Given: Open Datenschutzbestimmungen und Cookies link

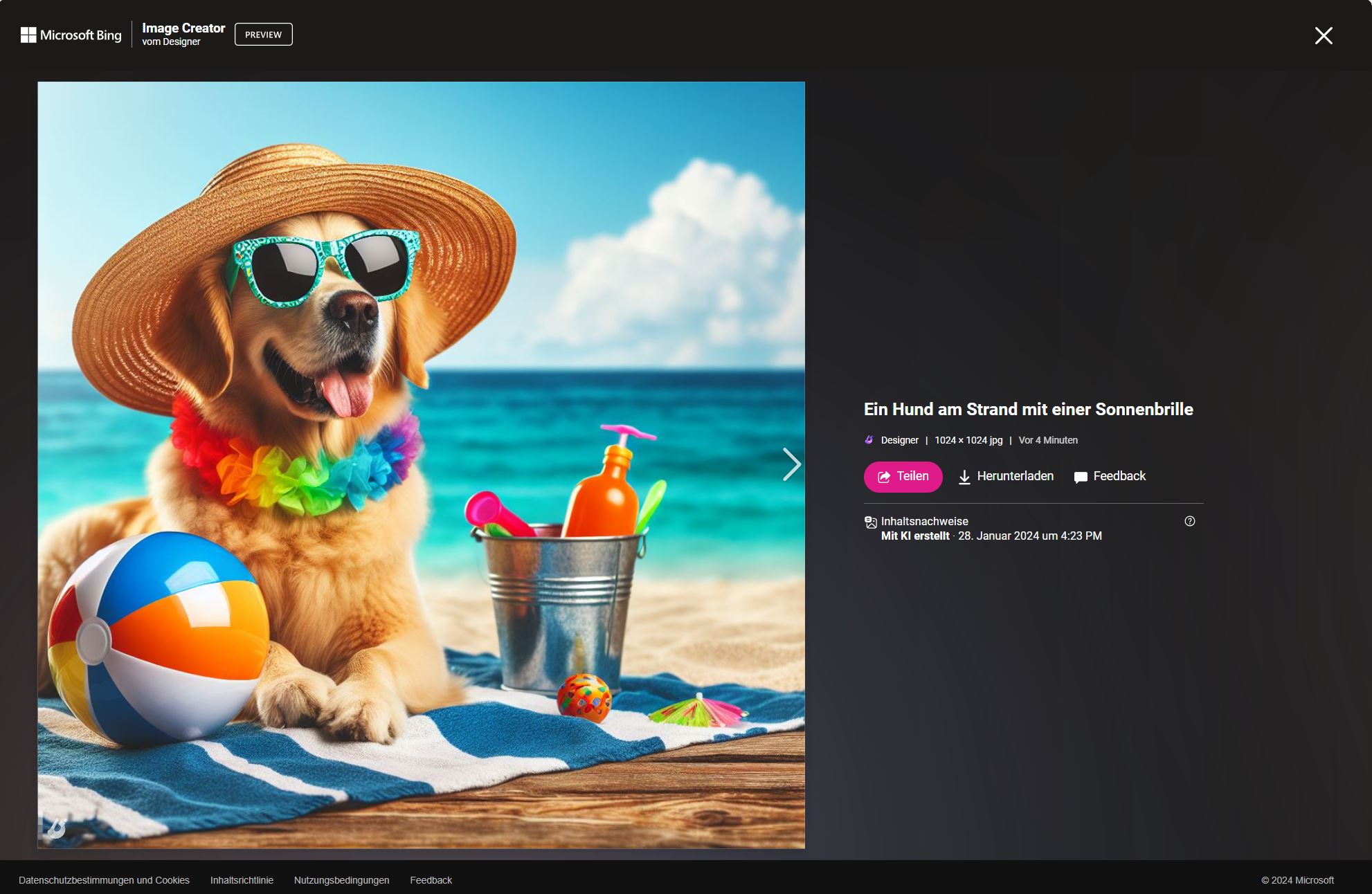Looking at the screenshot, I should (104, 880).
